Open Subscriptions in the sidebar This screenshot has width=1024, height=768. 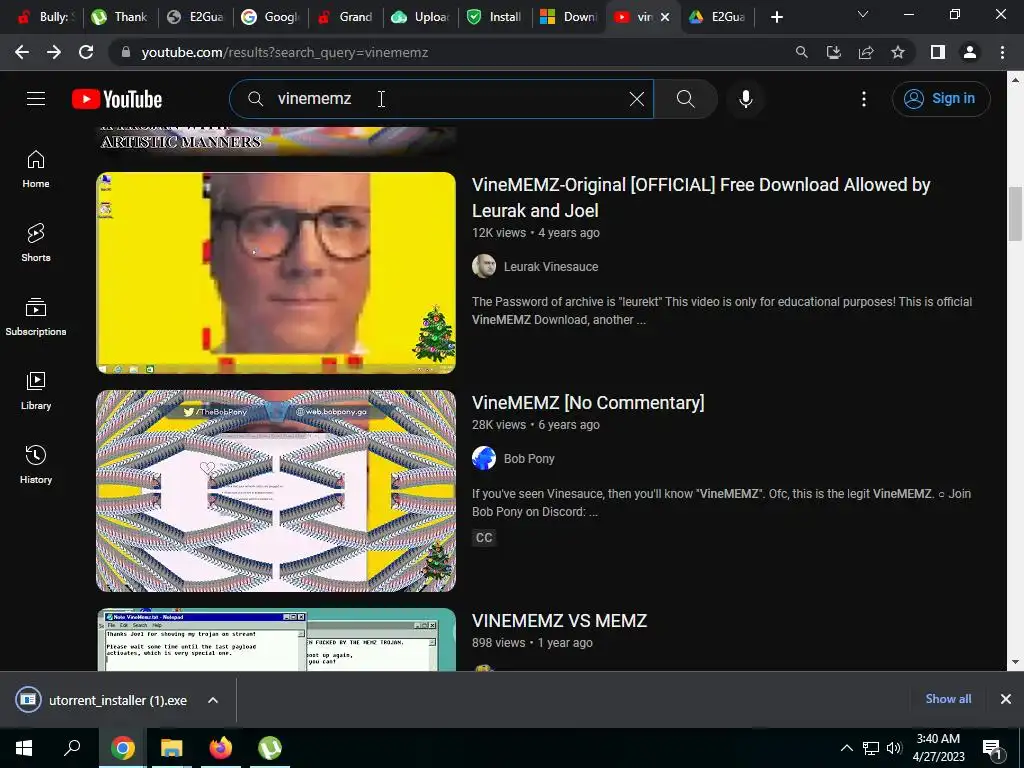(x=36, y=317)
